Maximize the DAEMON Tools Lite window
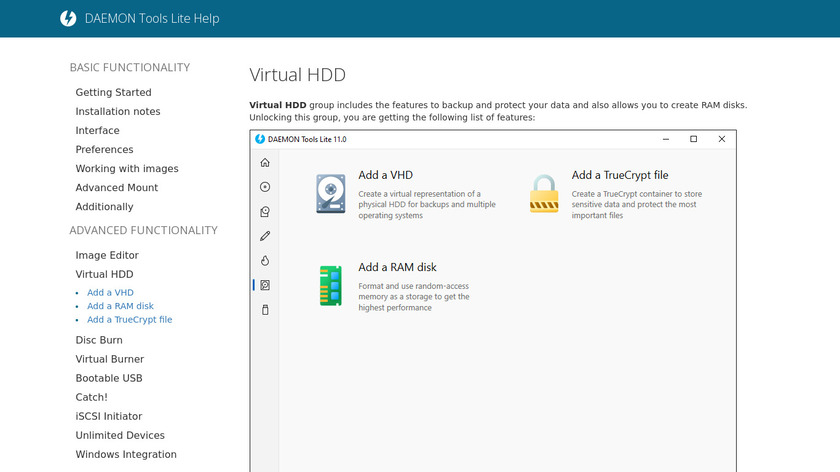Image resolution: width=840 pixels, height=472 pixels. pyautogui.click(x=693, y=139)
